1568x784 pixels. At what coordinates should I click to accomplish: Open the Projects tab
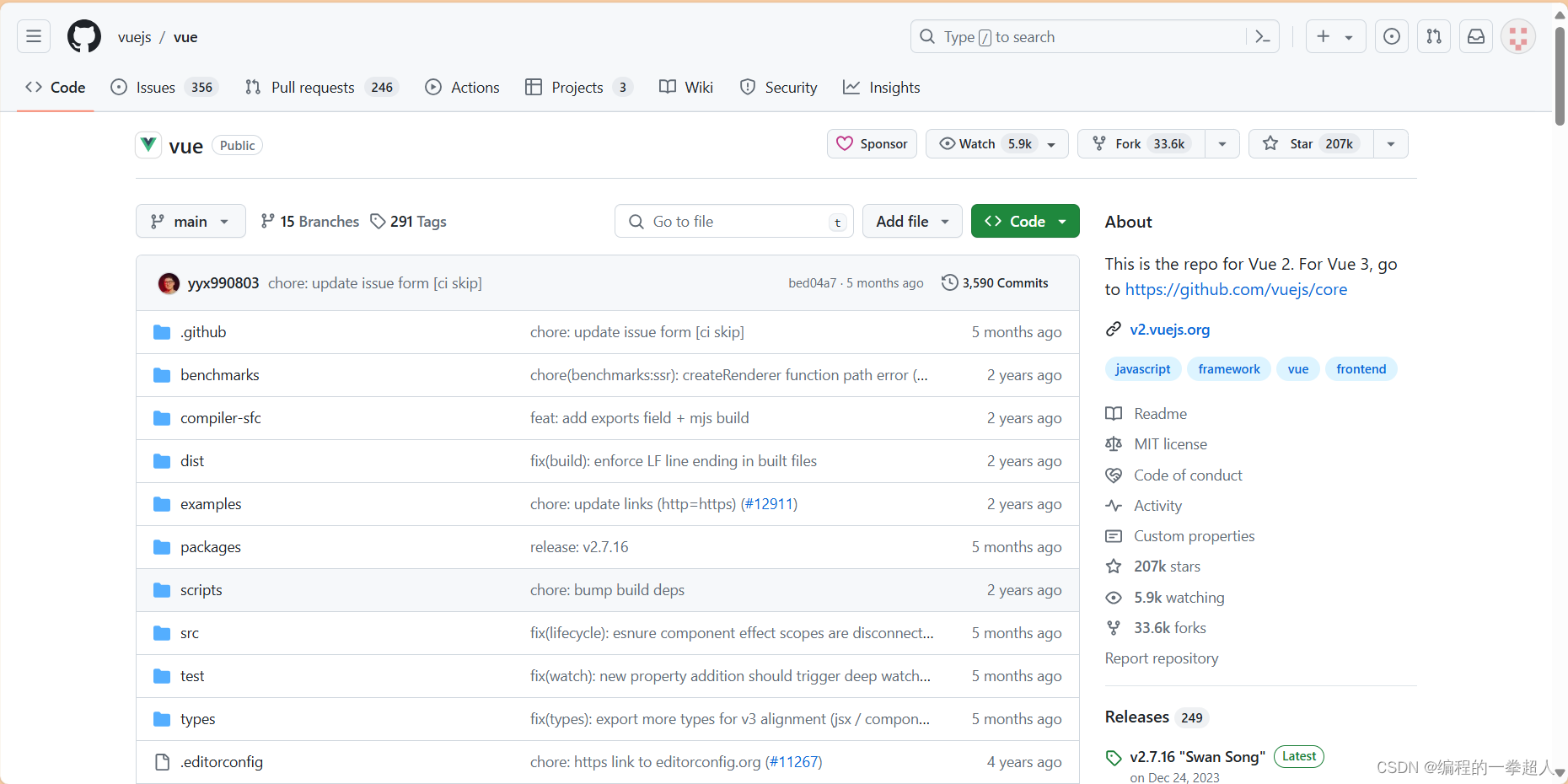click(578, 88)
